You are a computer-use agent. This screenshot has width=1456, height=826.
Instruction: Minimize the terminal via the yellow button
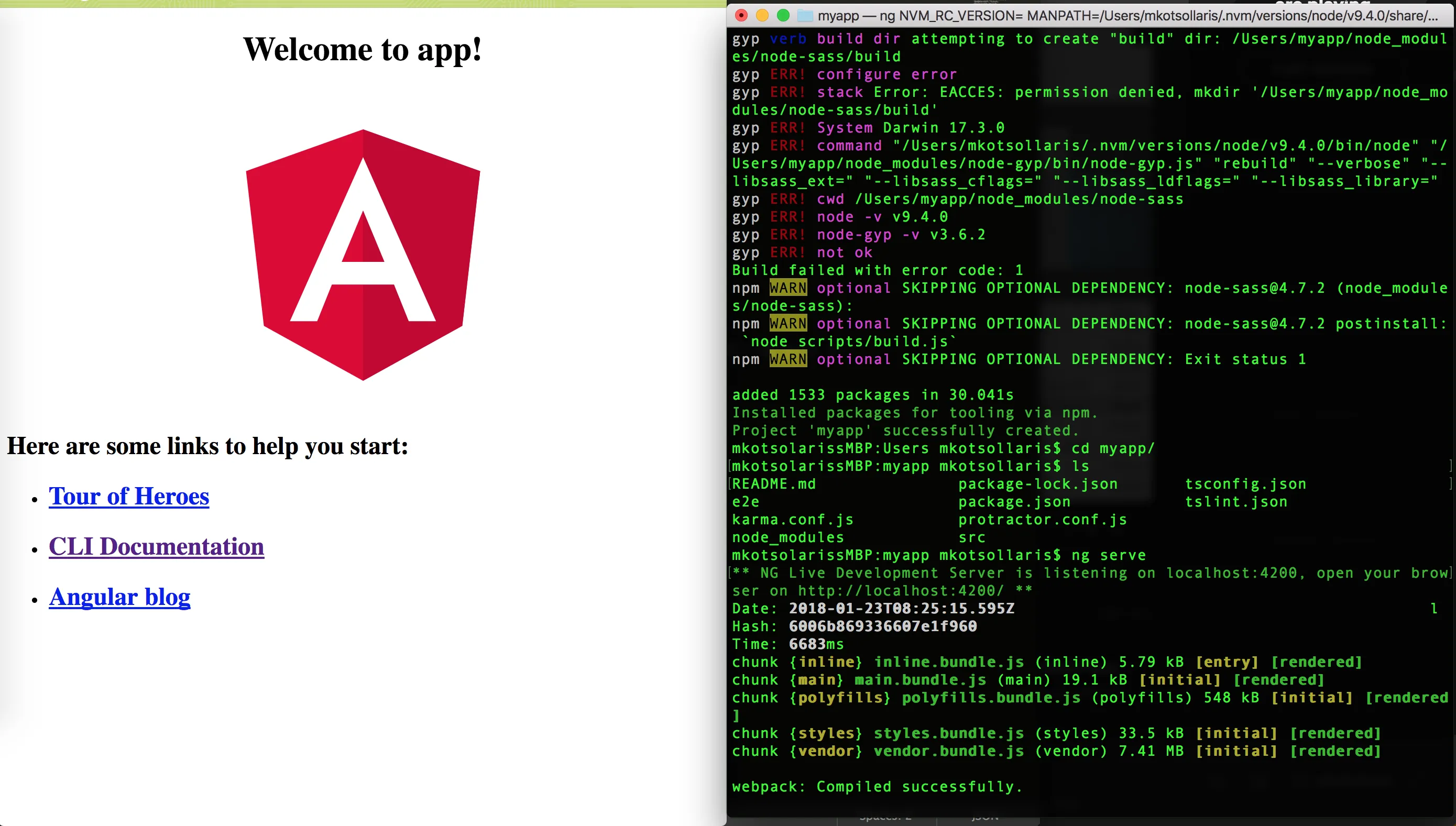tap(762, 15)
